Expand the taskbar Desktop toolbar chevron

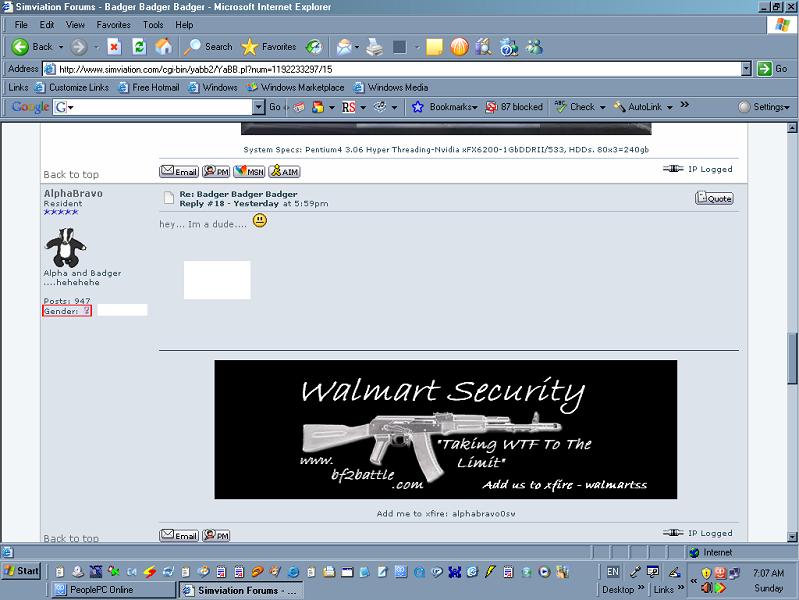pos(641,588)
